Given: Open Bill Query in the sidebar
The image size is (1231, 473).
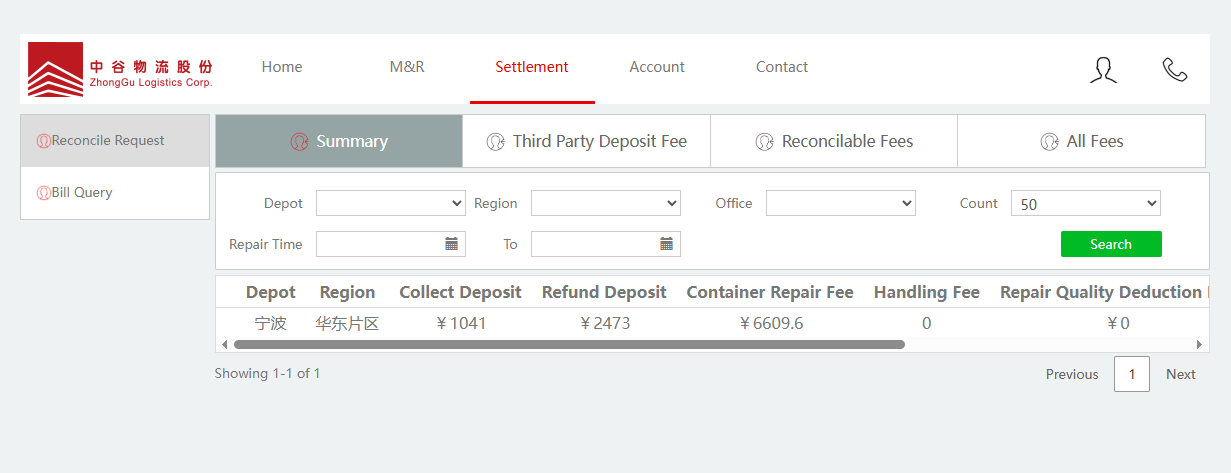Looking at the screenshot, I should [82, 192].
